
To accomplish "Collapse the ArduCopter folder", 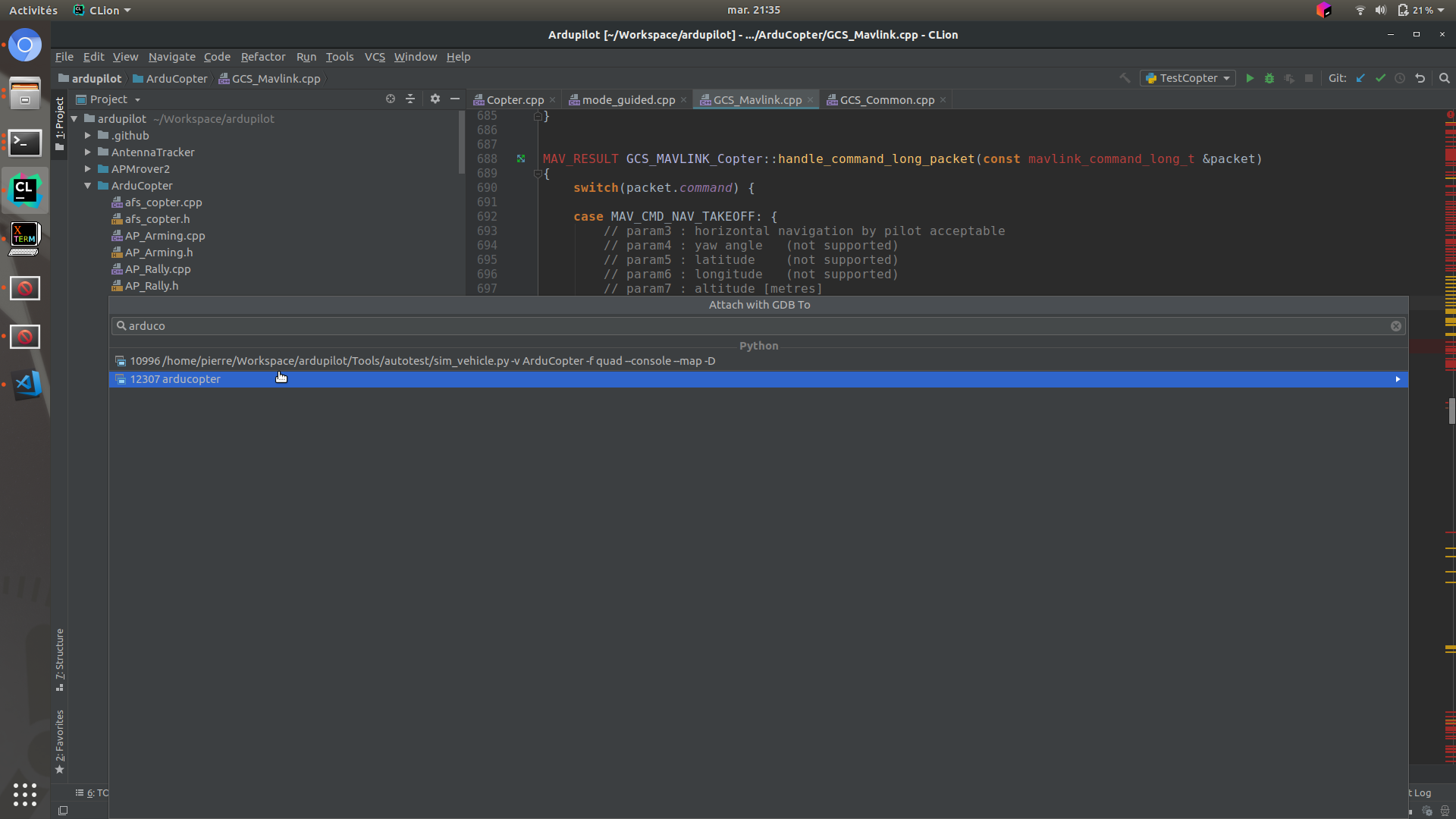I will (x=88, y=186).
